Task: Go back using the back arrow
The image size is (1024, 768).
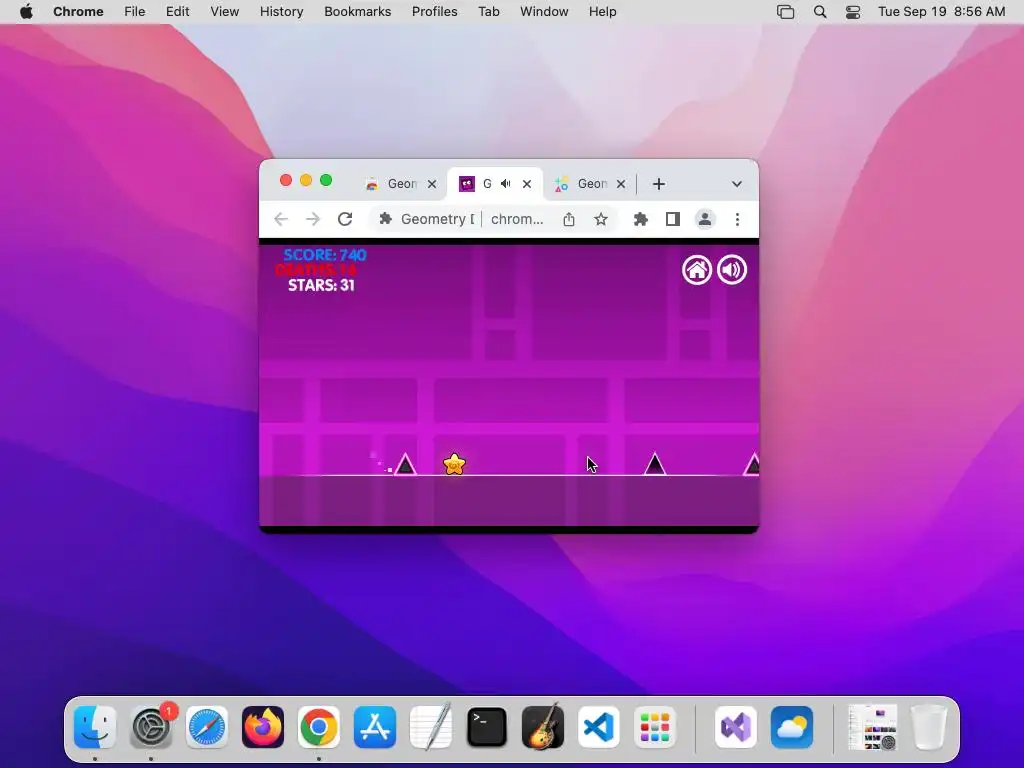Action: pos(281,219)
